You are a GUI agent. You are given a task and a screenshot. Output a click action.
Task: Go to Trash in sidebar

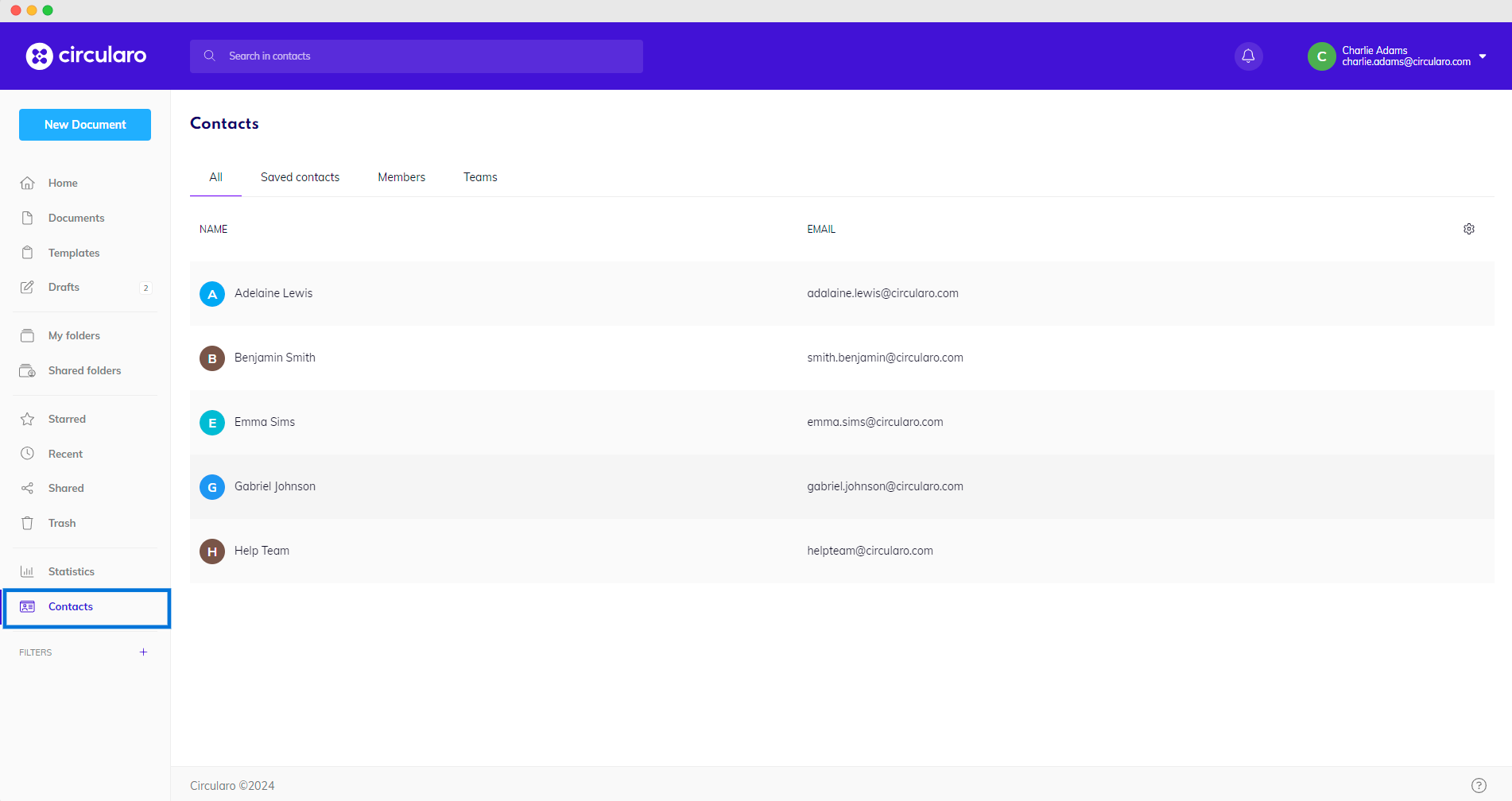point(62,523)
